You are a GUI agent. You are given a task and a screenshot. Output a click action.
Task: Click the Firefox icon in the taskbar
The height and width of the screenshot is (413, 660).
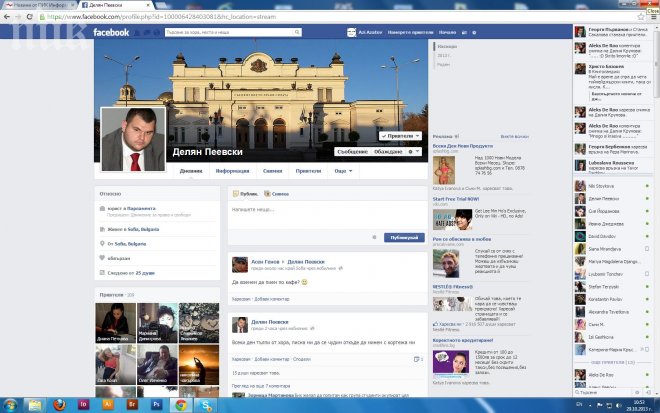[x=58, y=405]
